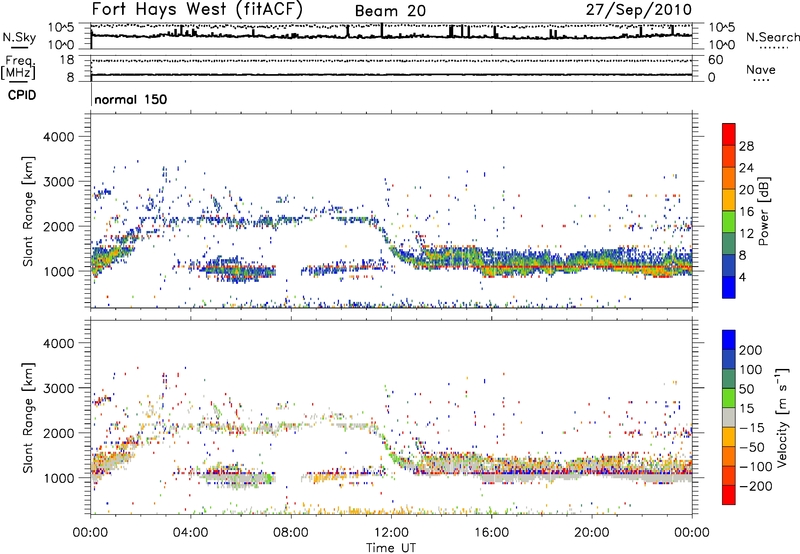The height and width of the screenshot is (554, 800).
Task: Click the 18 frequency axis tick label
Action: (67, 60)
